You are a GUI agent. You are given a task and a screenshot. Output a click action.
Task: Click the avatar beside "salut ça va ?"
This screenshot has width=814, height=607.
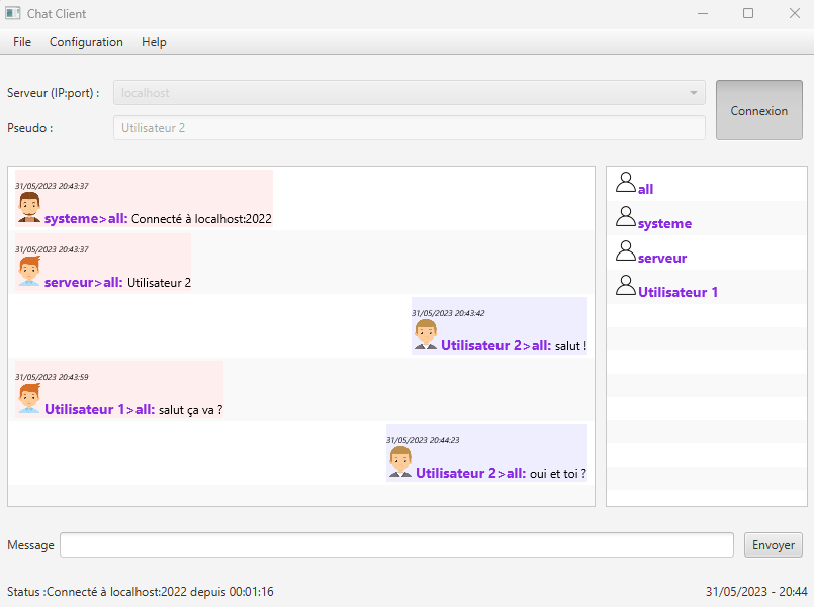tap(29, 398)
